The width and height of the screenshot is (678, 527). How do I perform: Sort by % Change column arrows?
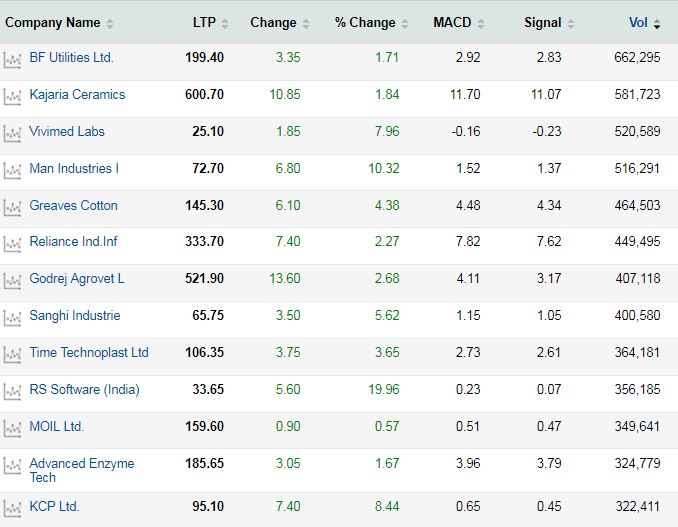tap(405, 24)
